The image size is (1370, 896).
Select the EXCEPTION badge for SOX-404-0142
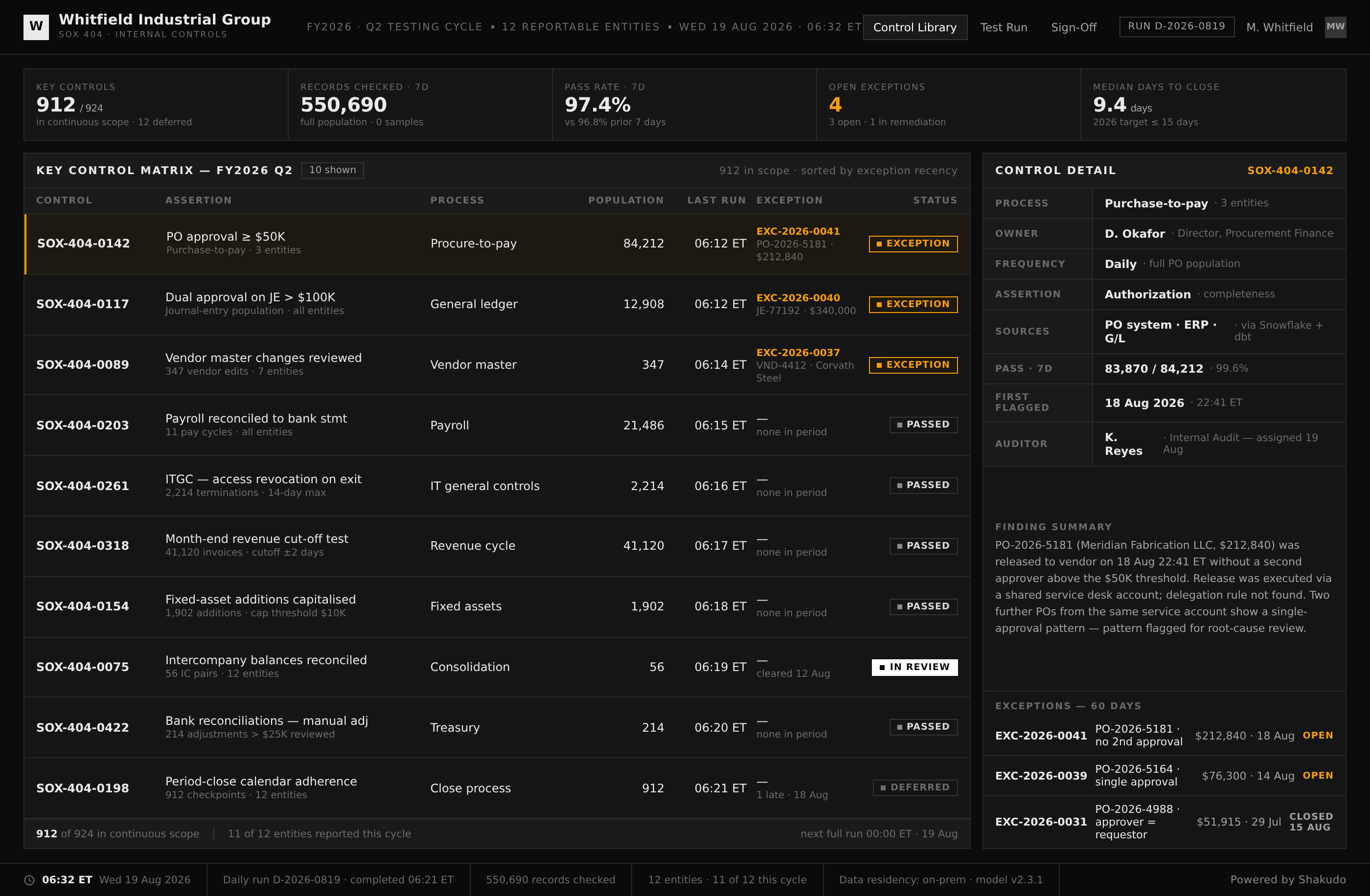click(913, 244)
